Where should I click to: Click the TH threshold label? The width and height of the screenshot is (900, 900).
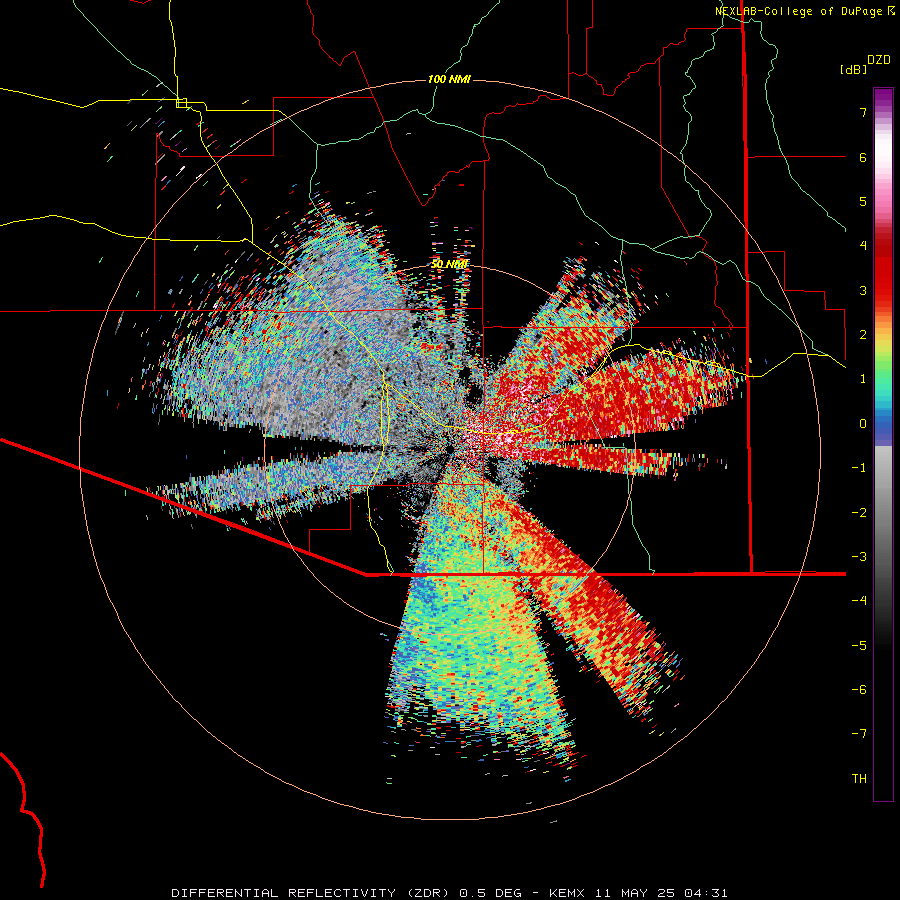point(859,779)
